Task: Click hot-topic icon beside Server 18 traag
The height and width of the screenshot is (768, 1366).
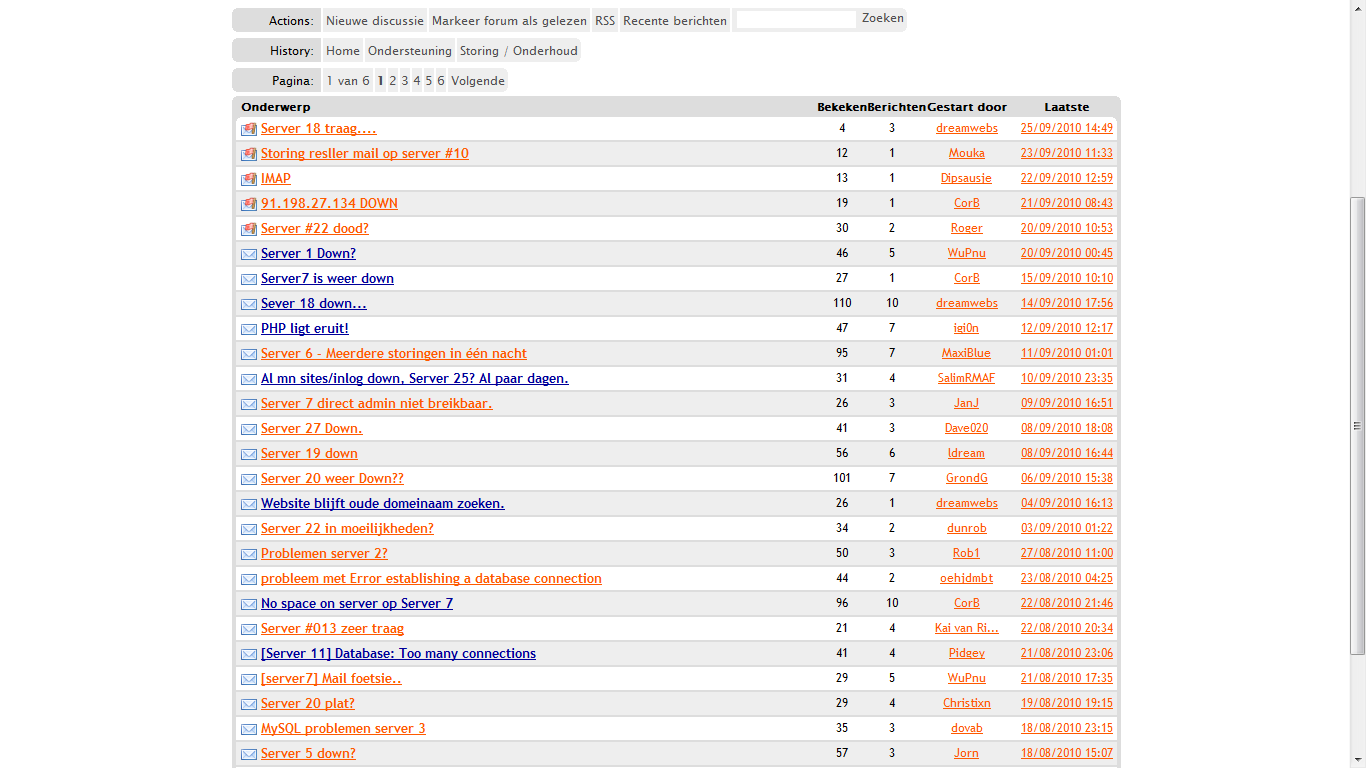Action: [x=249, y=129]
